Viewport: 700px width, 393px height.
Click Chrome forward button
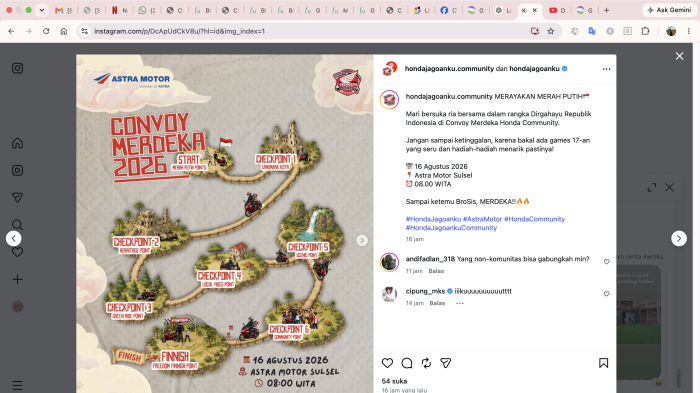[x=29, y=31]
